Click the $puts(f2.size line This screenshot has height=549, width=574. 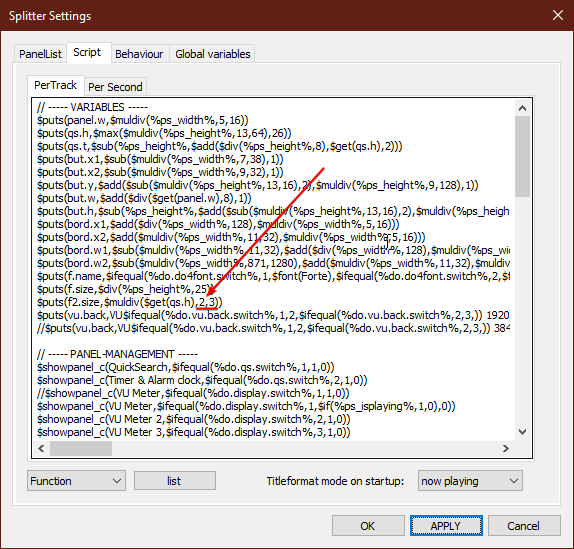[130, 302]
